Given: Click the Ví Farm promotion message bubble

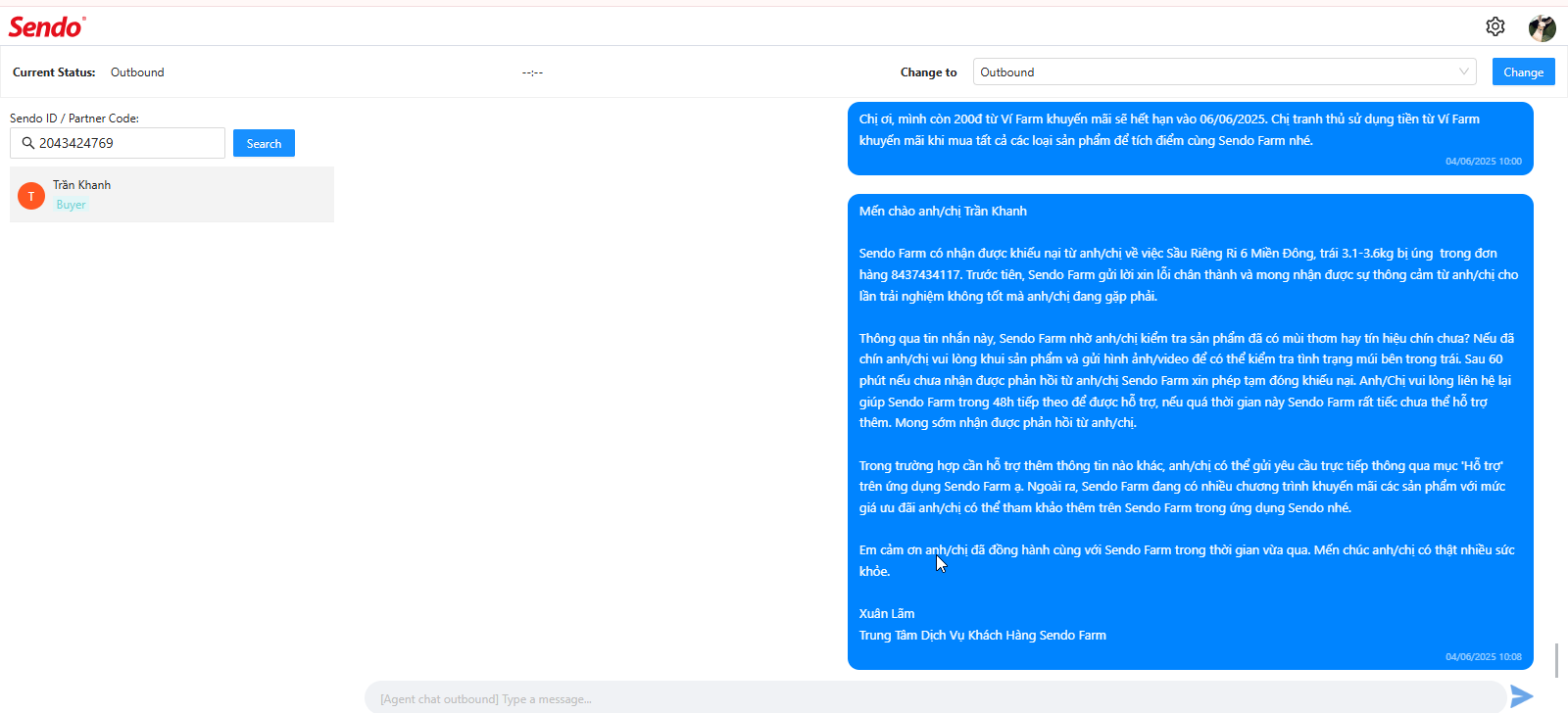Looking at the screenshot, I should click(1191, 138).
